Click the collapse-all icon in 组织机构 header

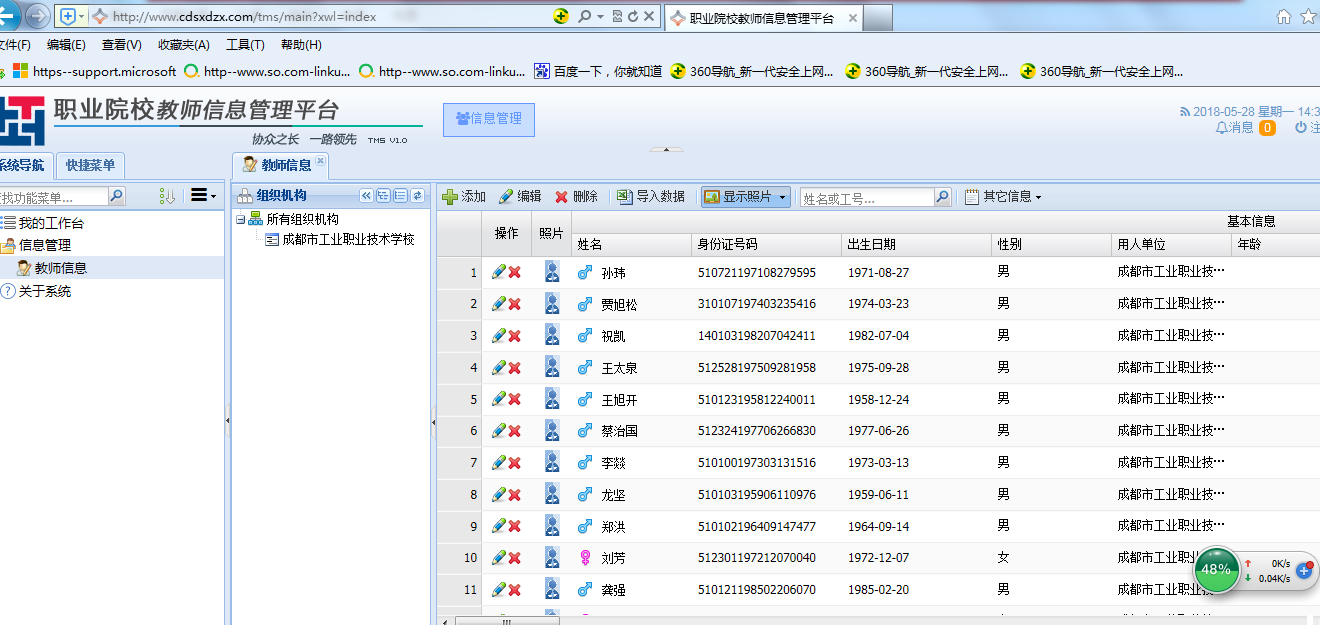(x=400, y=196)
